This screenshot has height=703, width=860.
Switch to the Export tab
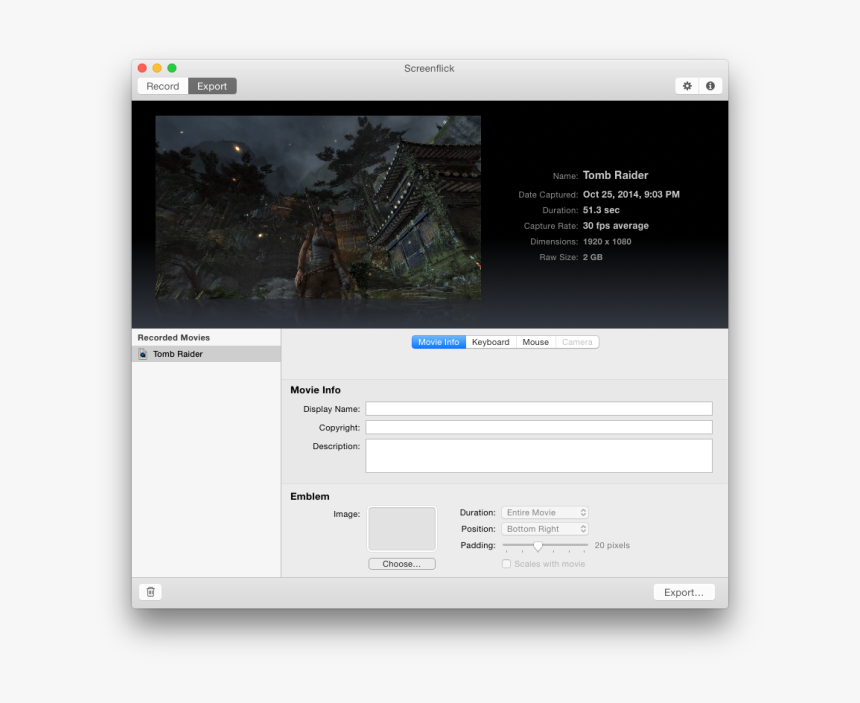coord(212,86)
